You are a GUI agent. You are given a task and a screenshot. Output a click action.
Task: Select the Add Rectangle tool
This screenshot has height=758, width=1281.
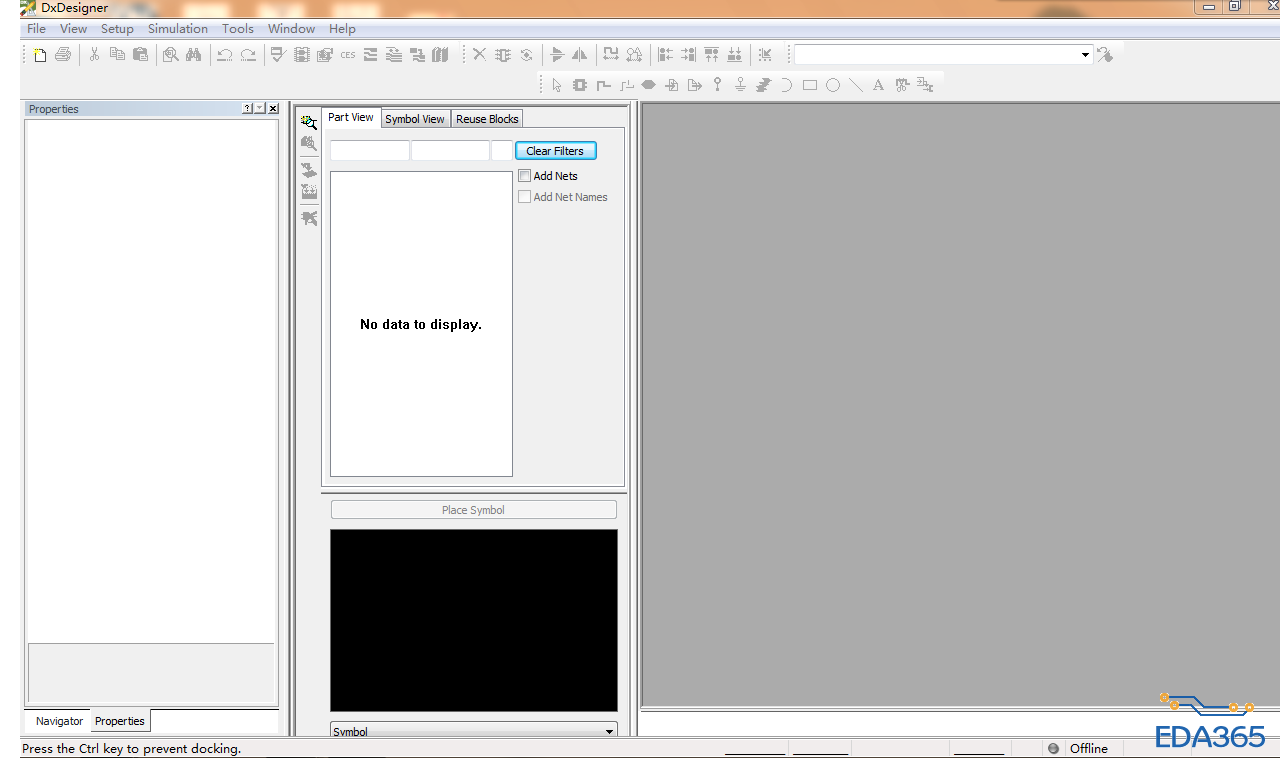pos(810,85)
